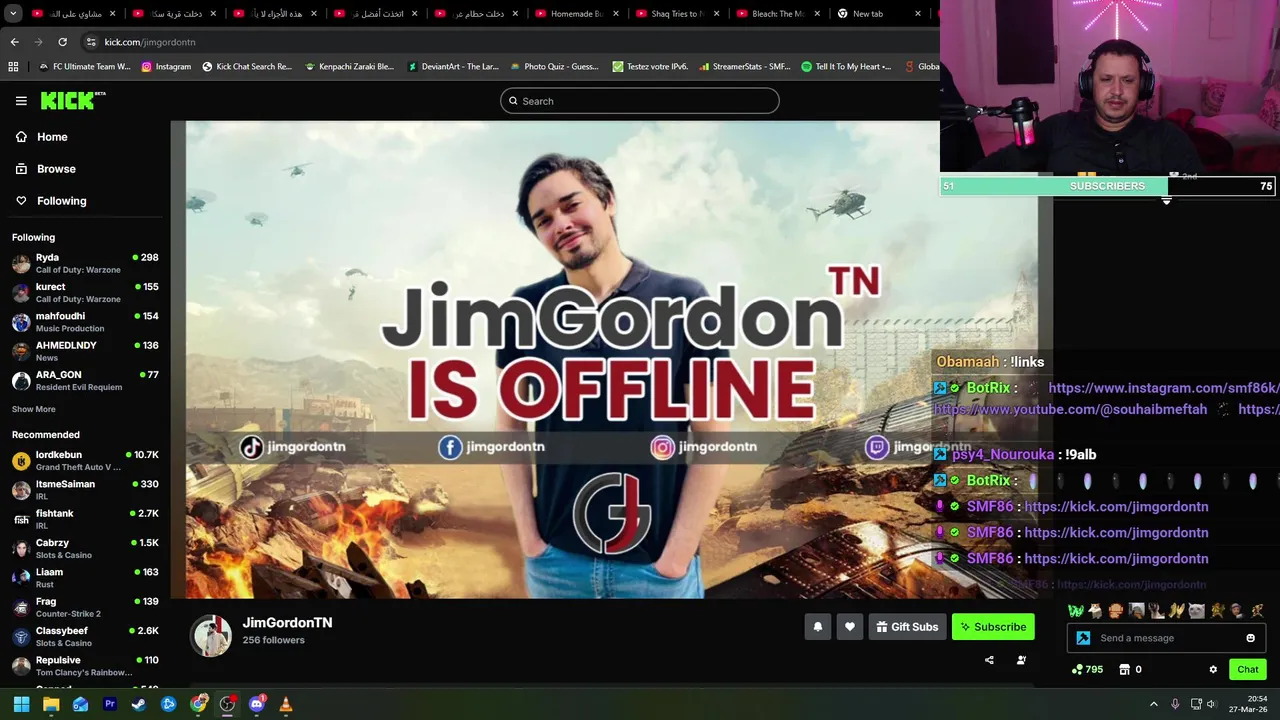Open the Kick hamburger sidebar menu
1280x720 pixels.
point(21,100)
